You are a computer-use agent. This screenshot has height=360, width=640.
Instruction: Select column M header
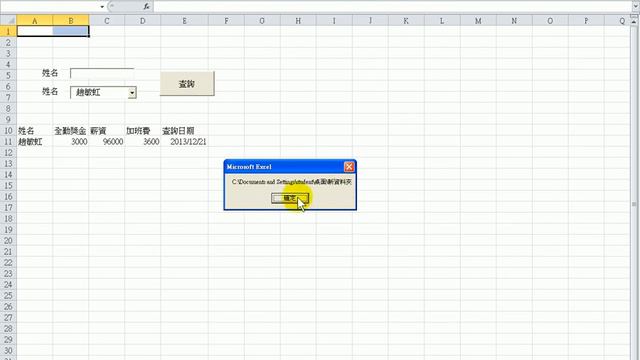[x=478, y=20]
